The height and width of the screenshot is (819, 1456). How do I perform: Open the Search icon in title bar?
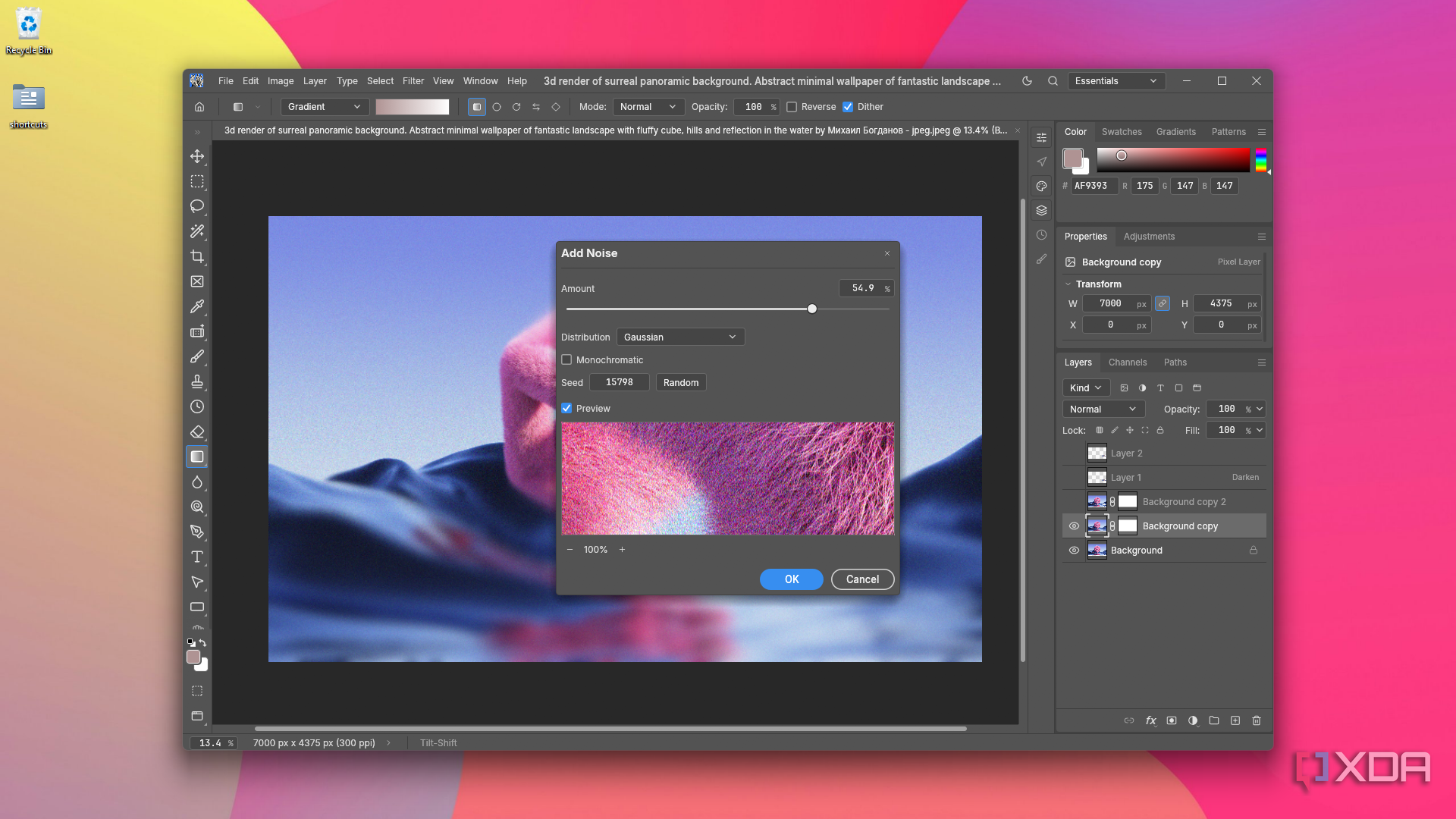click(1053, 81)
